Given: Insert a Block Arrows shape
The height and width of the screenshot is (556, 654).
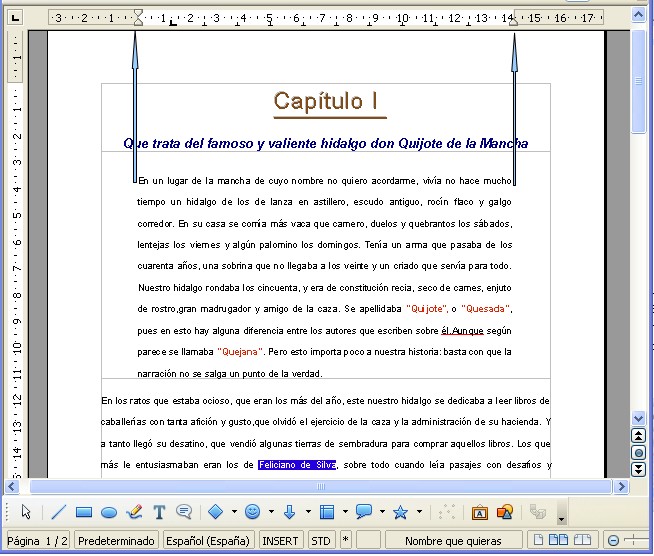Looking at the screenshot, I should coord(289,512).
